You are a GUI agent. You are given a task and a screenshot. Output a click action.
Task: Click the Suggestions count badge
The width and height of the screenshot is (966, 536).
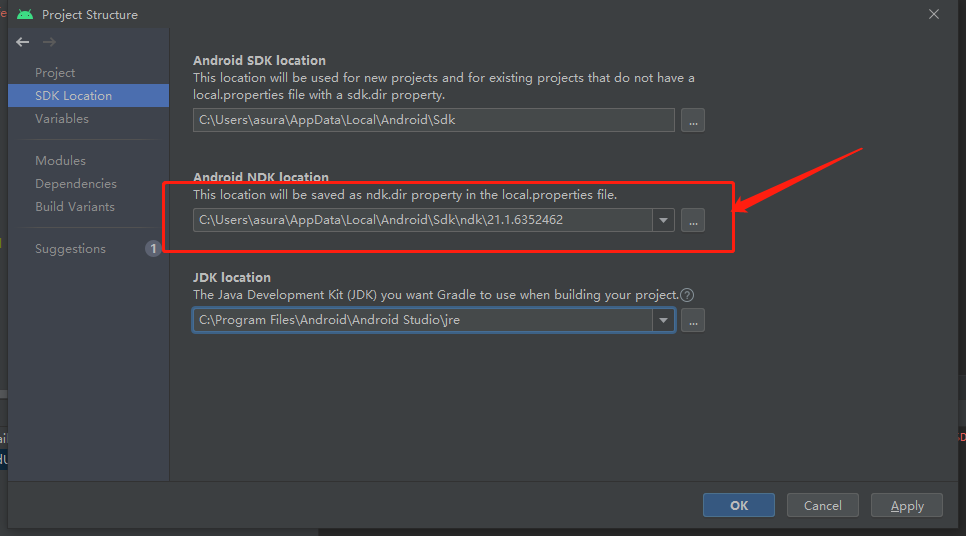(153, 249)
